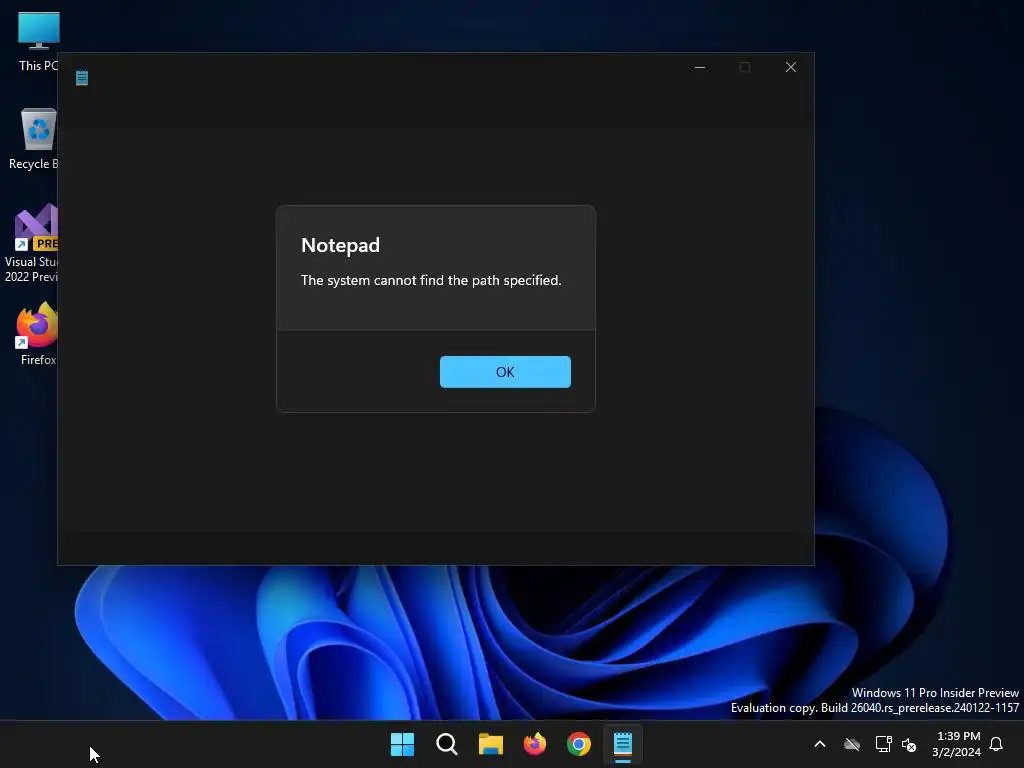Close the Notepad window
Viewport: 1024px width, 768px height.
click(790, 67)
